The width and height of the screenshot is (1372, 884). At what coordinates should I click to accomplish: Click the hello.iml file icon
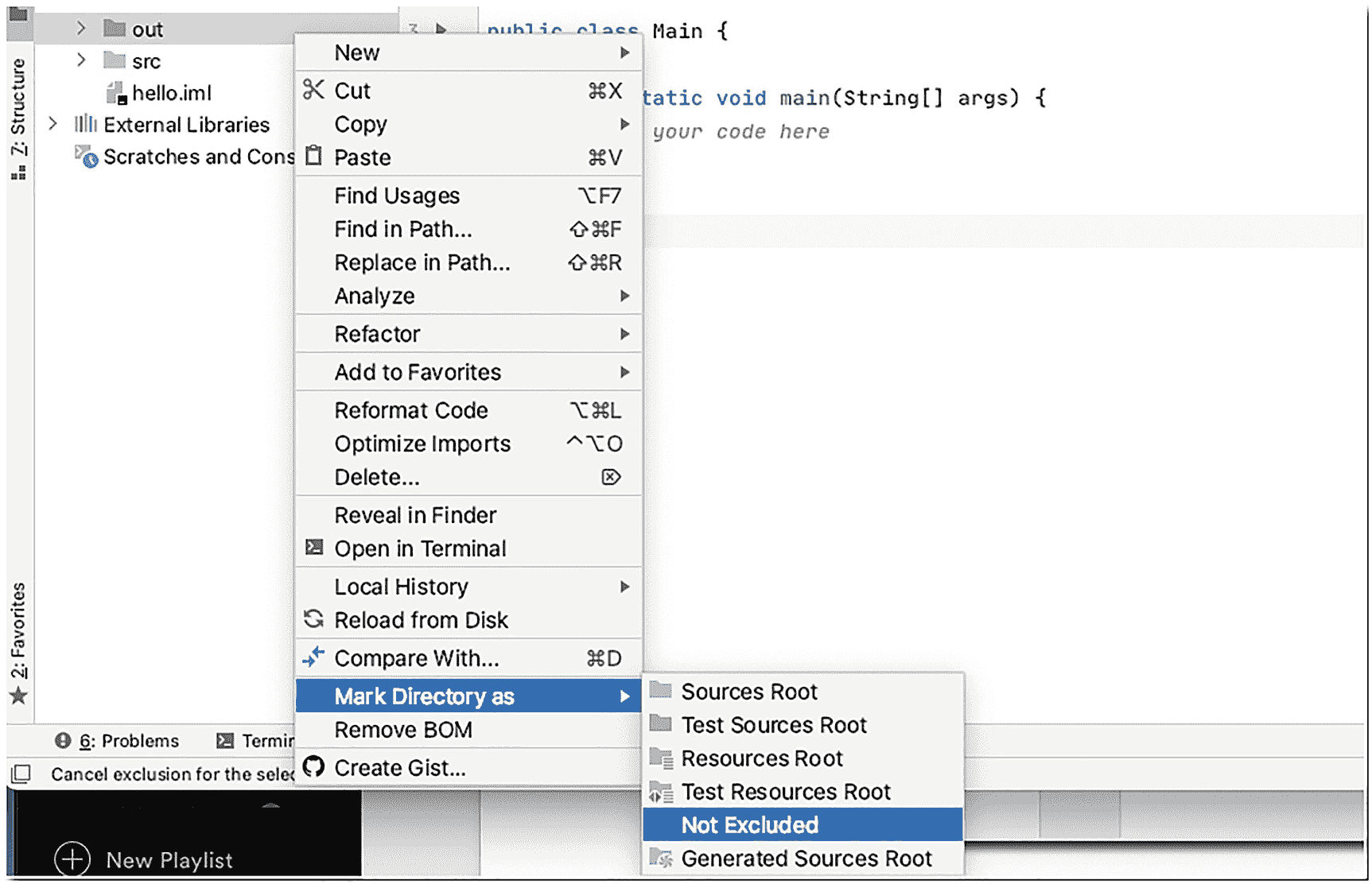[117, 93]
